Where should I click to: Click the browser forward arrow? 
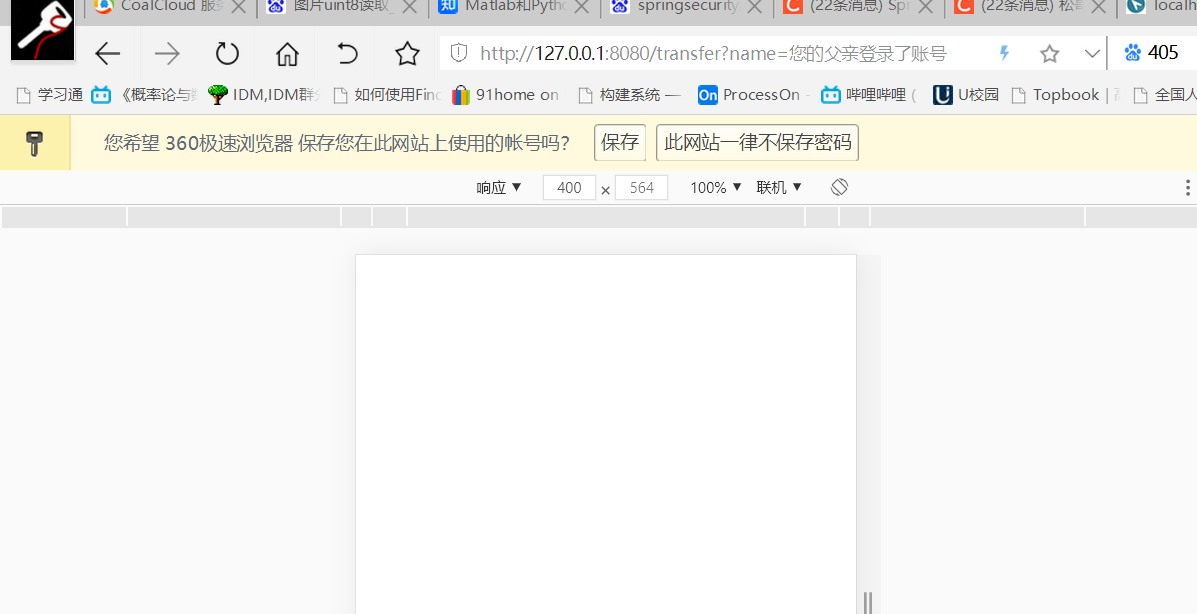(167, 53)
